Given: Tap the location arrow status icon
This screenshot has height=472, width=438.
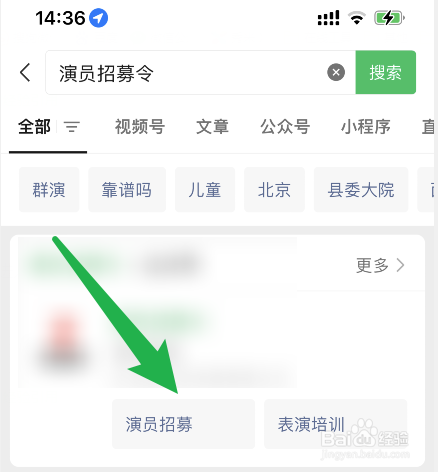Looking at the screenshot, I should 98,18.
